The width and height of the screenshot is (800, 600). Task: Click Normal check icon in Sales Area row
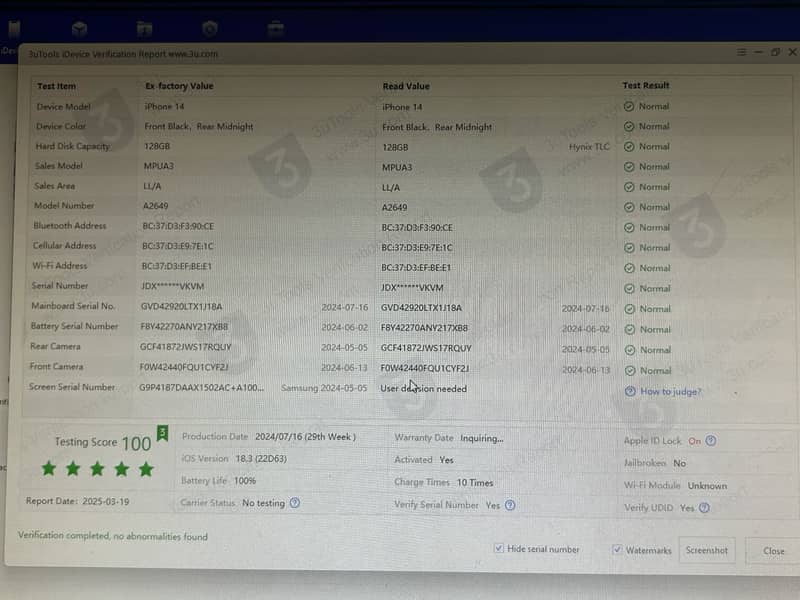pos(629,187)
